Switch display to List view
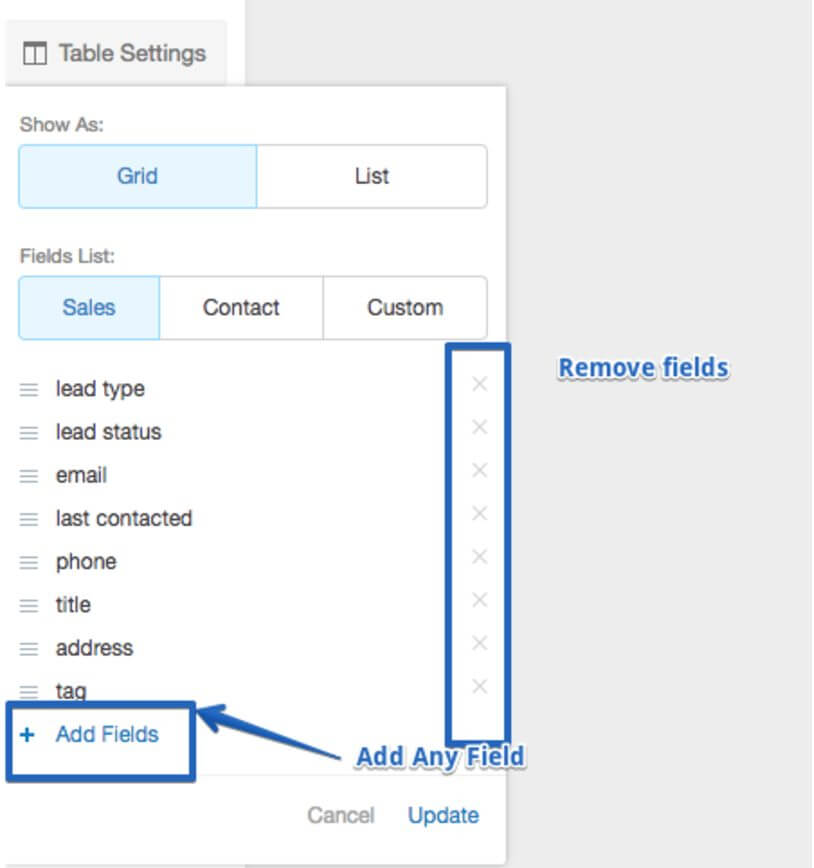The height and width of the screenshot is (868, 814). point(371,176)
